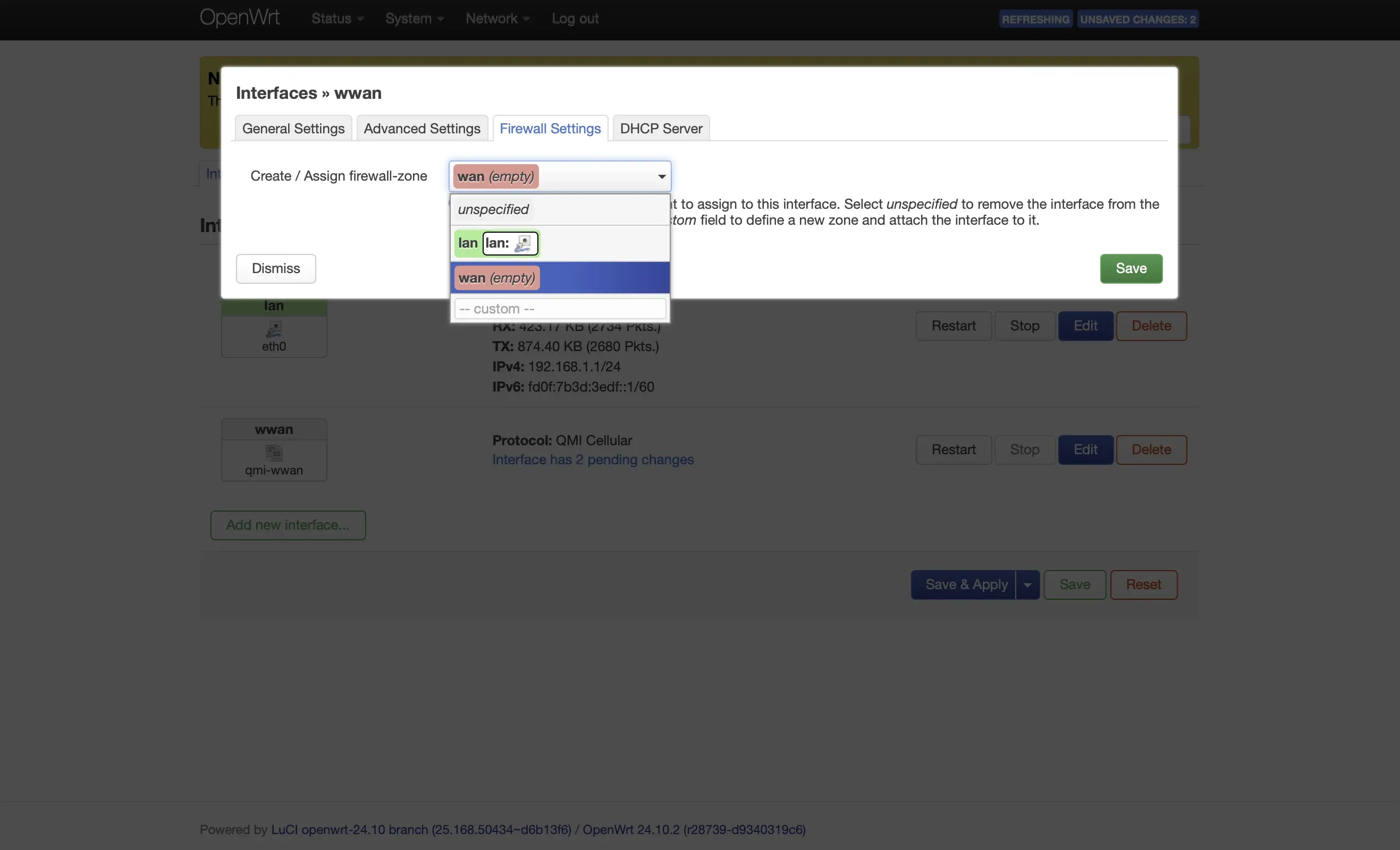Viewport: 1400px width, 850px height.
Task: Open the Network menu
Action: [497, 19]
